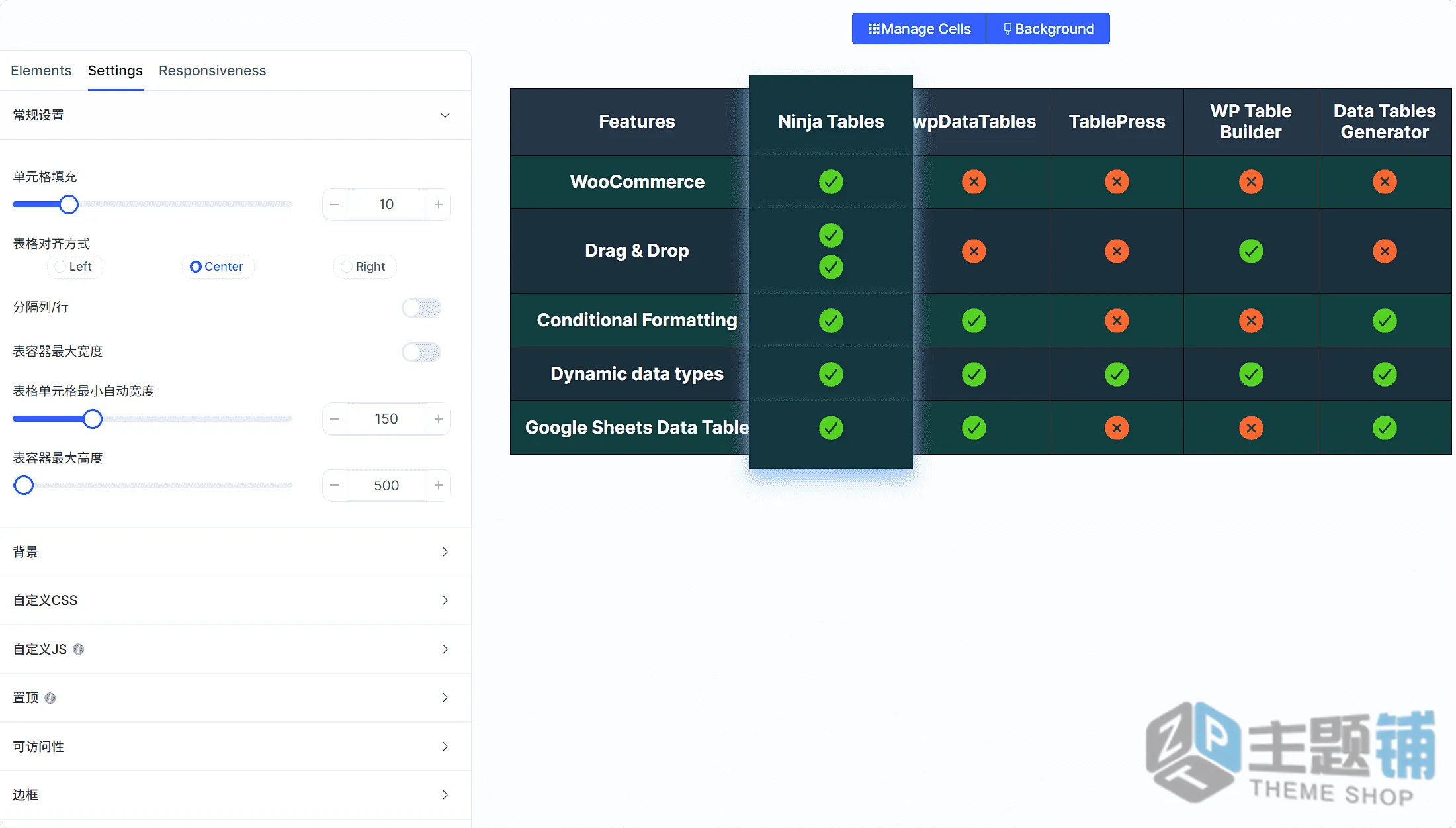Select Left table alignment
The image size is (1456, 828).
click(74, 267)
